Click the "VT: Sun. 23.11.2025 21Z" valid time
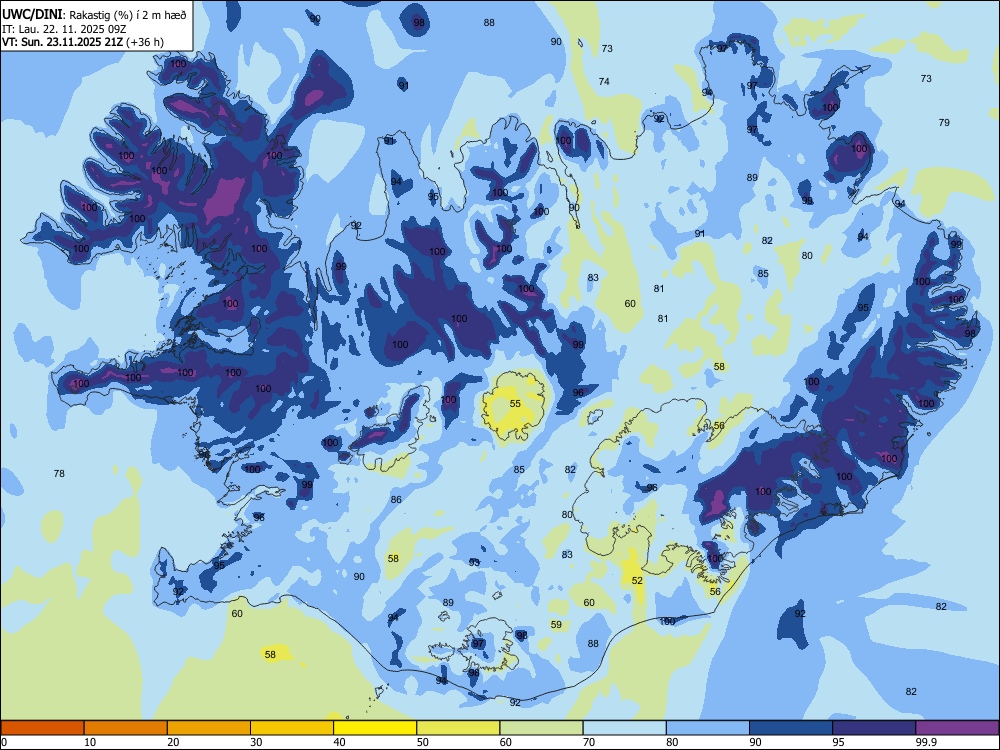Image resolution: width=1000 pixels, height=750 pixels. (x=62, y=42)
